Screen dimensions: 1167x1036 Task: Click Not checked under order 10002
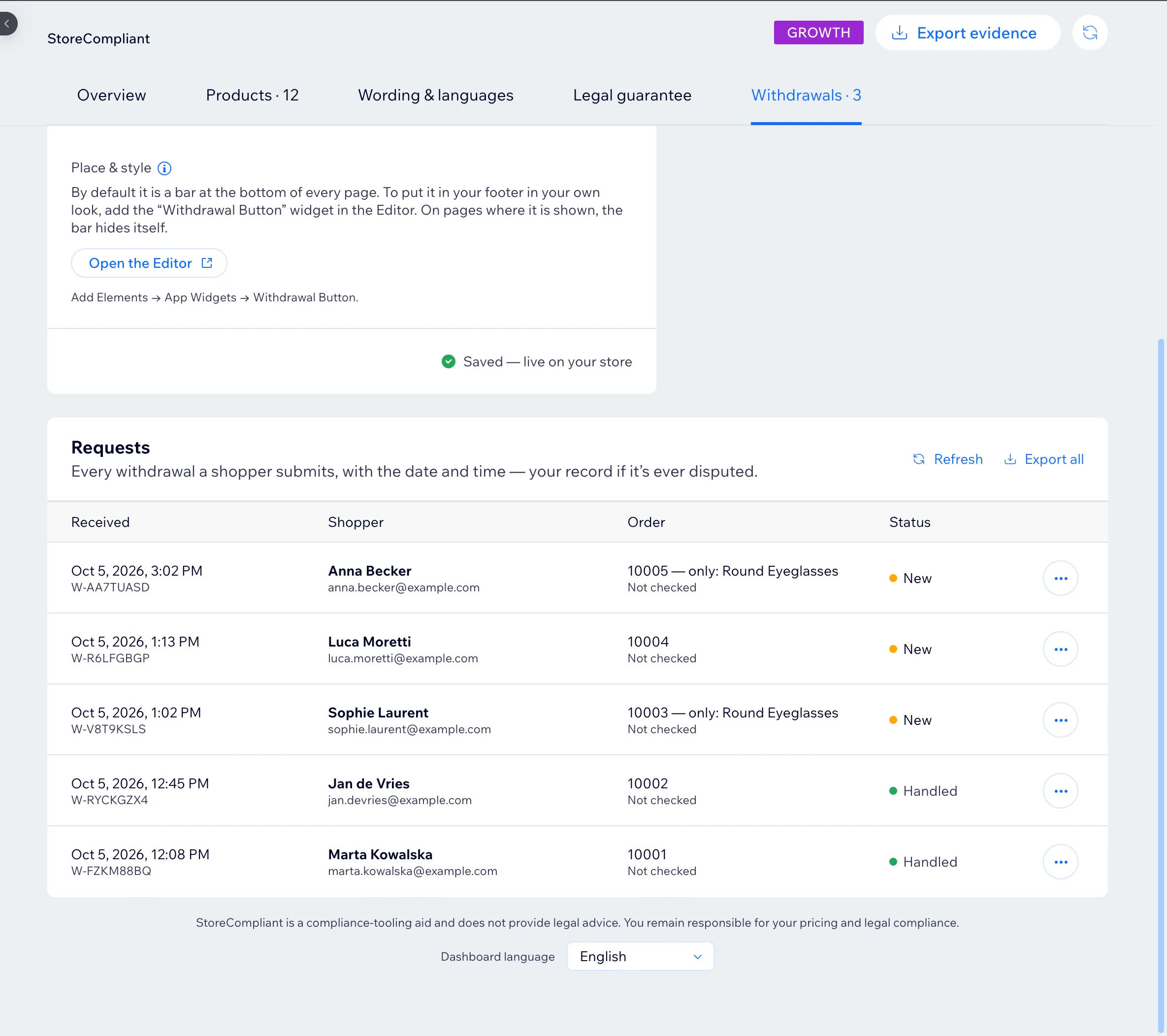pyautogui.click(x=662, y=800)
